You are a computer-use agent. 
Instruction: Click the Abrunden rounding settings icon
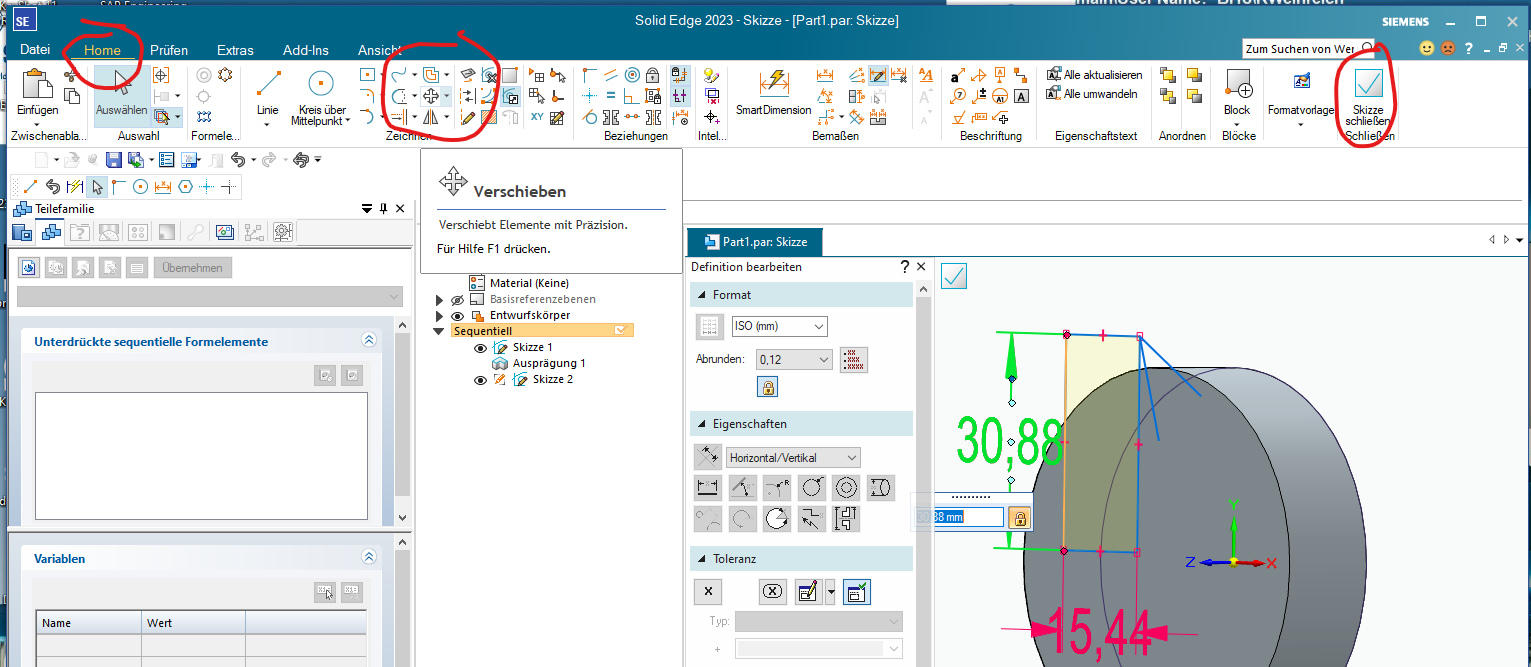click(853, 359)
